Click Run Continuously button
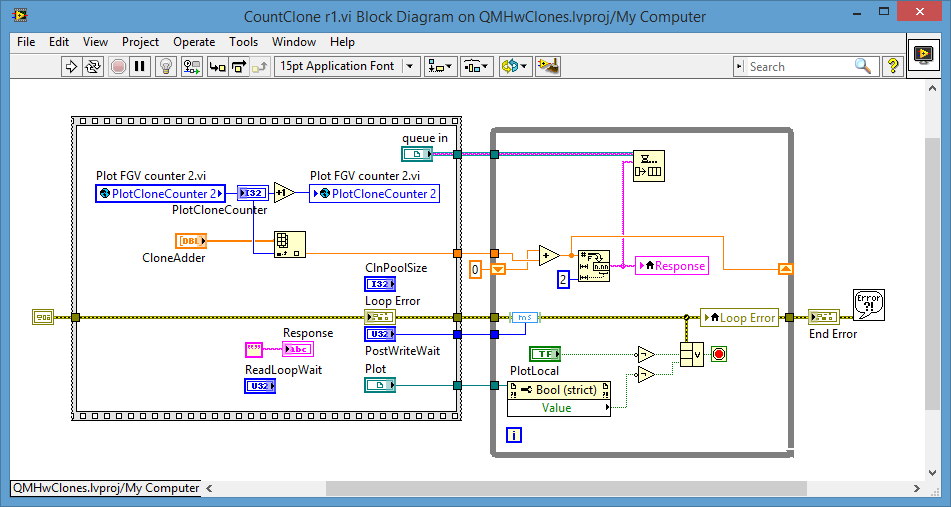 coord(93,66)
